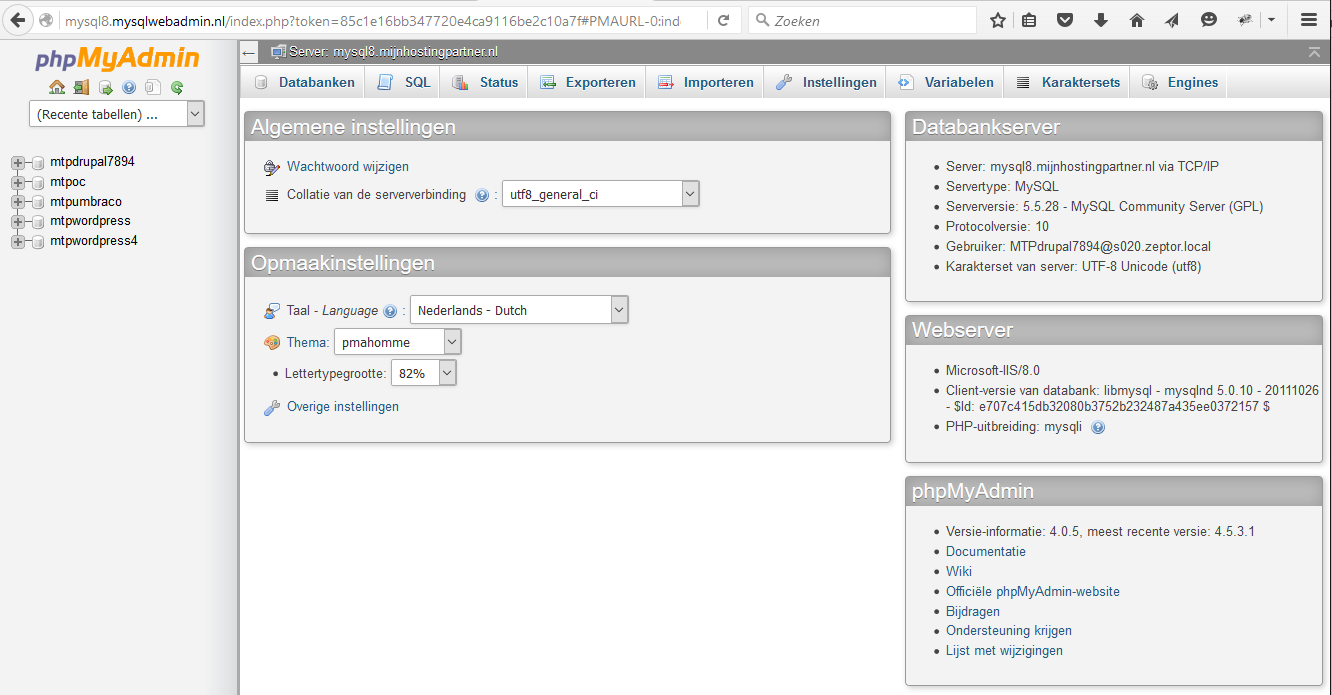Click Ondersteuning krijgen link
The image size is (1332, 695).
click(1009, 631)
